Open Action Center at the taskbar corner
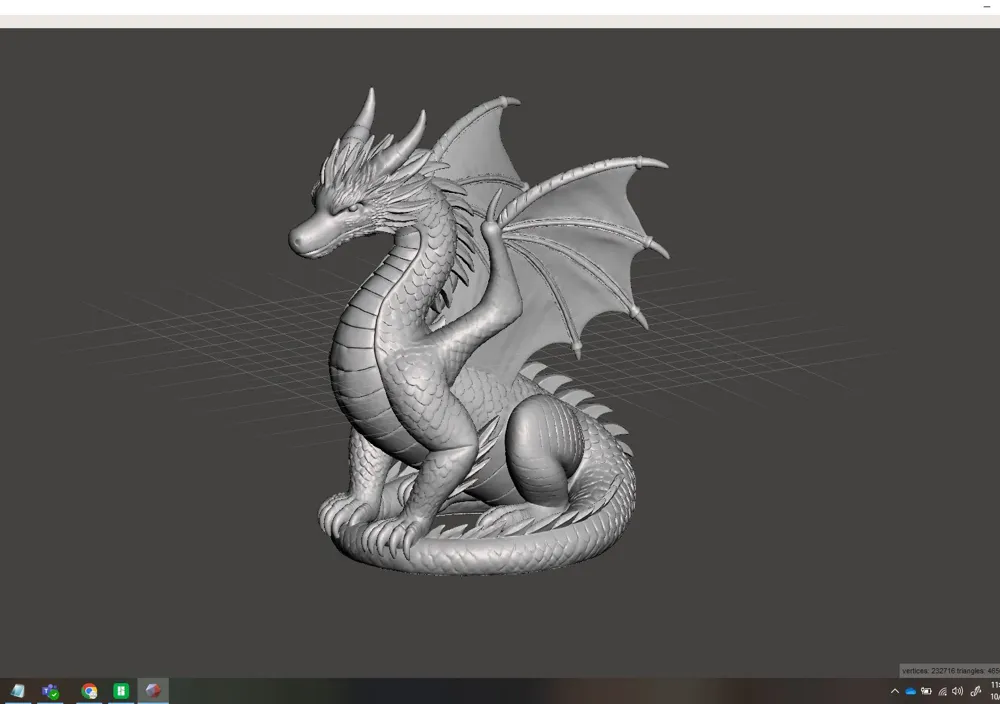Image resolution: width=1000 pixels, height=704 pixels. [x=998, y=690]
